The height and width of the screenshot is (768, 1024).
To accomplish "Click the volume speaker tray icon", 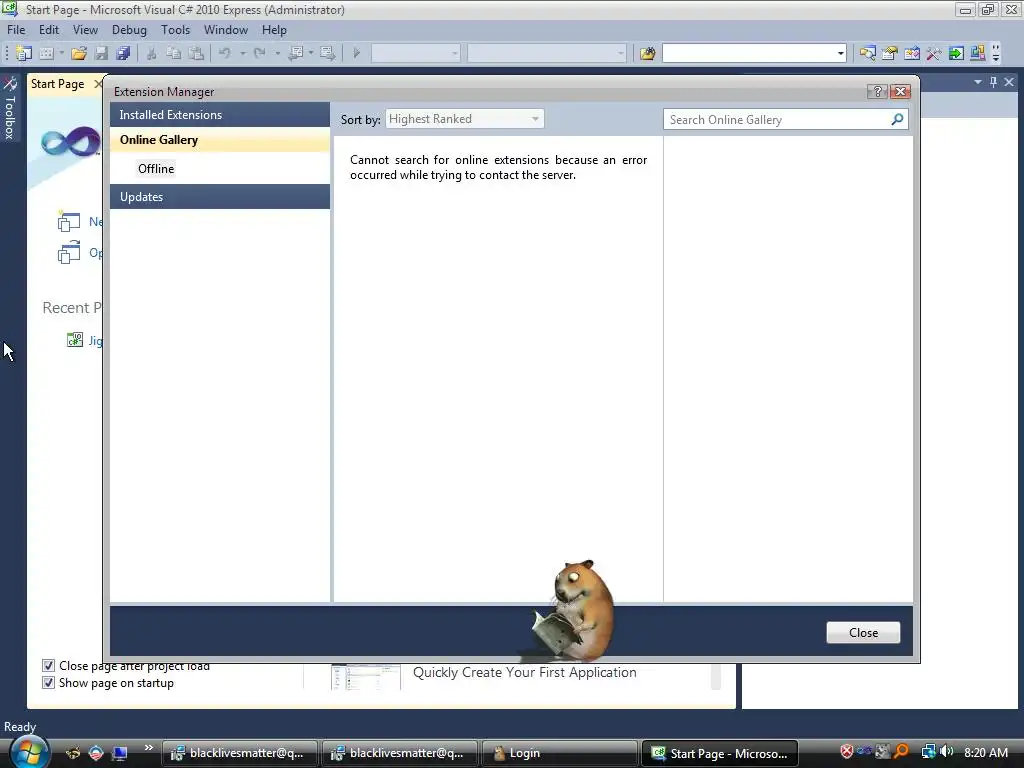I will coord(947,752).
